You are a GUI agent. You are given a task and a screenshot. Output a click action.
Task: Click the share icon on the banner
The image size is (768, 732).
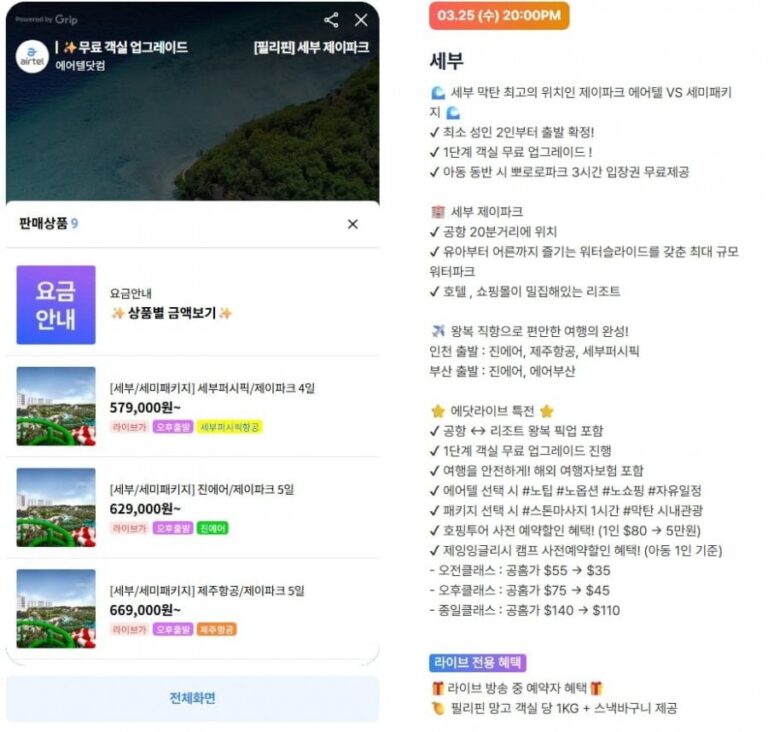pyautogui.click(x=331, y=20)
